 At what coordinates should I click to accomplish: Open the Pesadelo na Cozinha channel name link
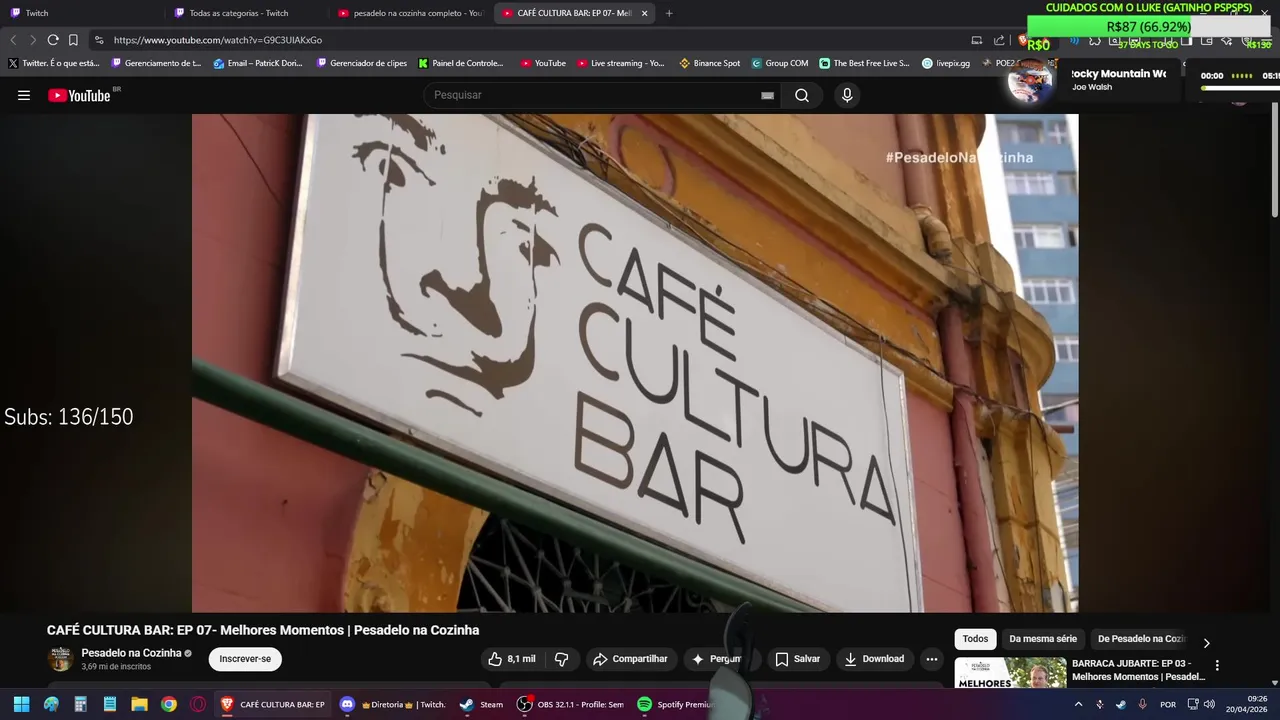click(x=131, y=653)
